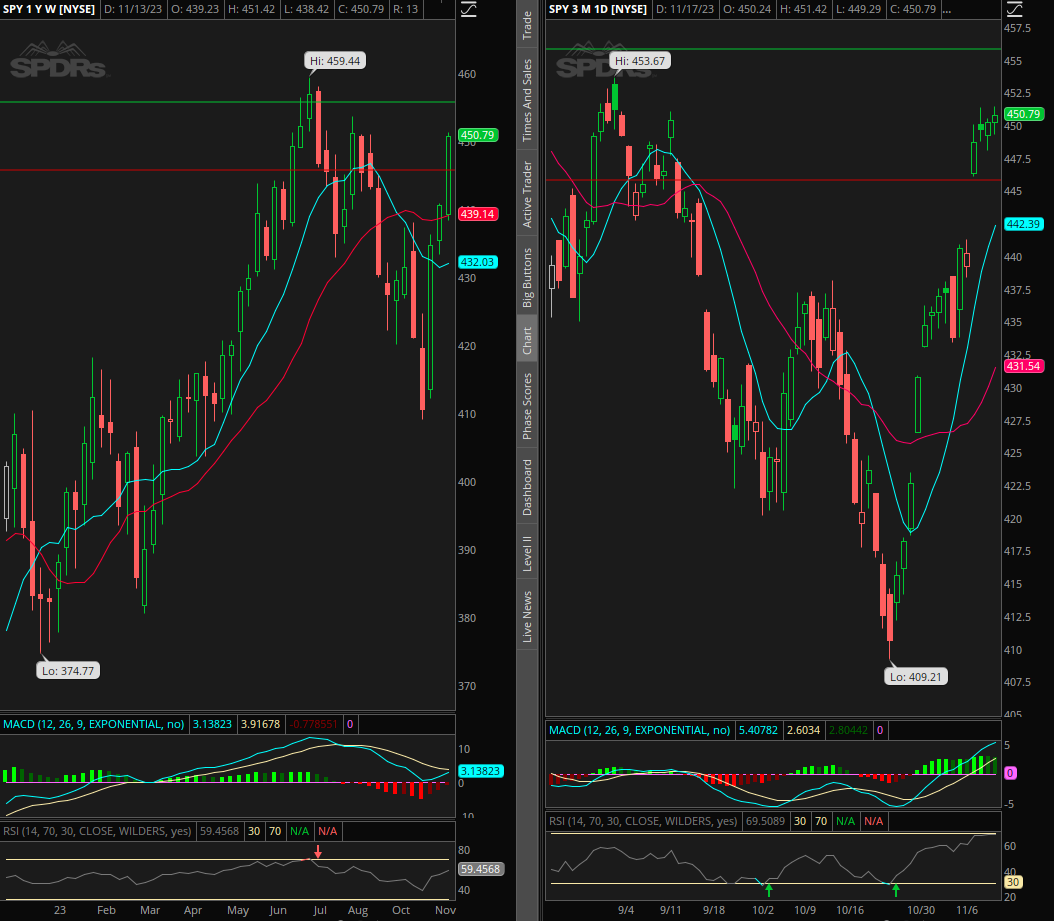The height and width of the screenshot is (921, 1054).
Task: Click weekly MACD histogram value -0.778551
Action: coord(314,724)
